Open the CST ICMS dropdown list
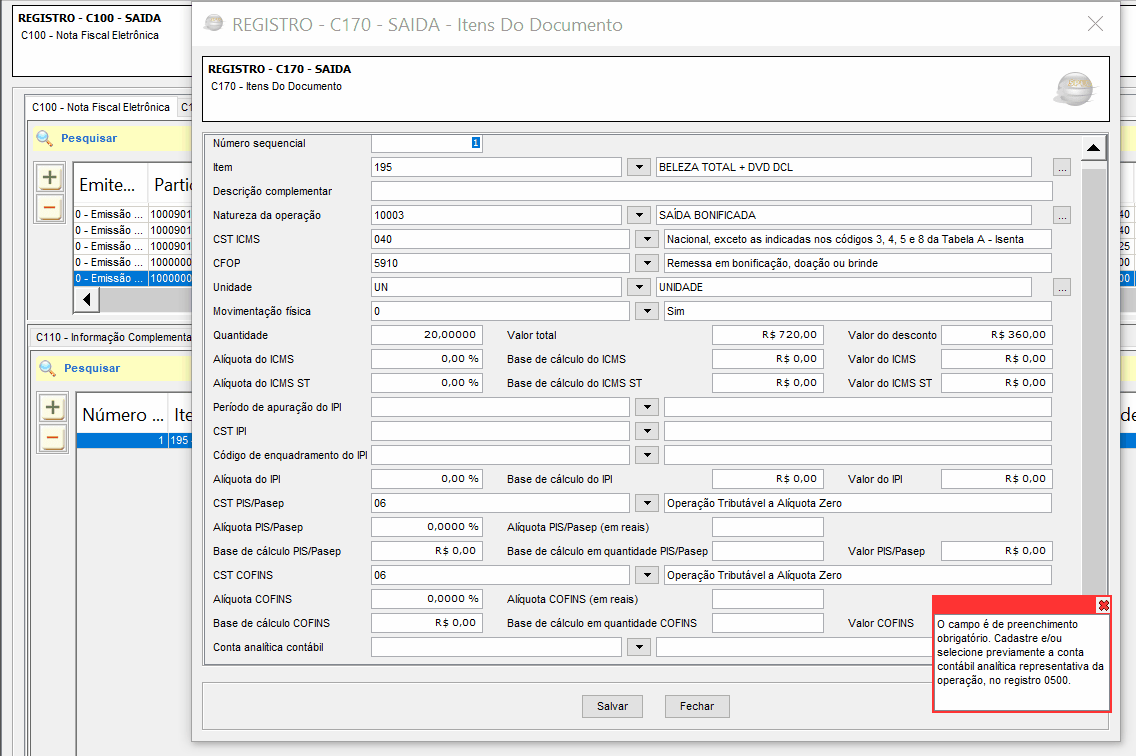 pos(647,239)
